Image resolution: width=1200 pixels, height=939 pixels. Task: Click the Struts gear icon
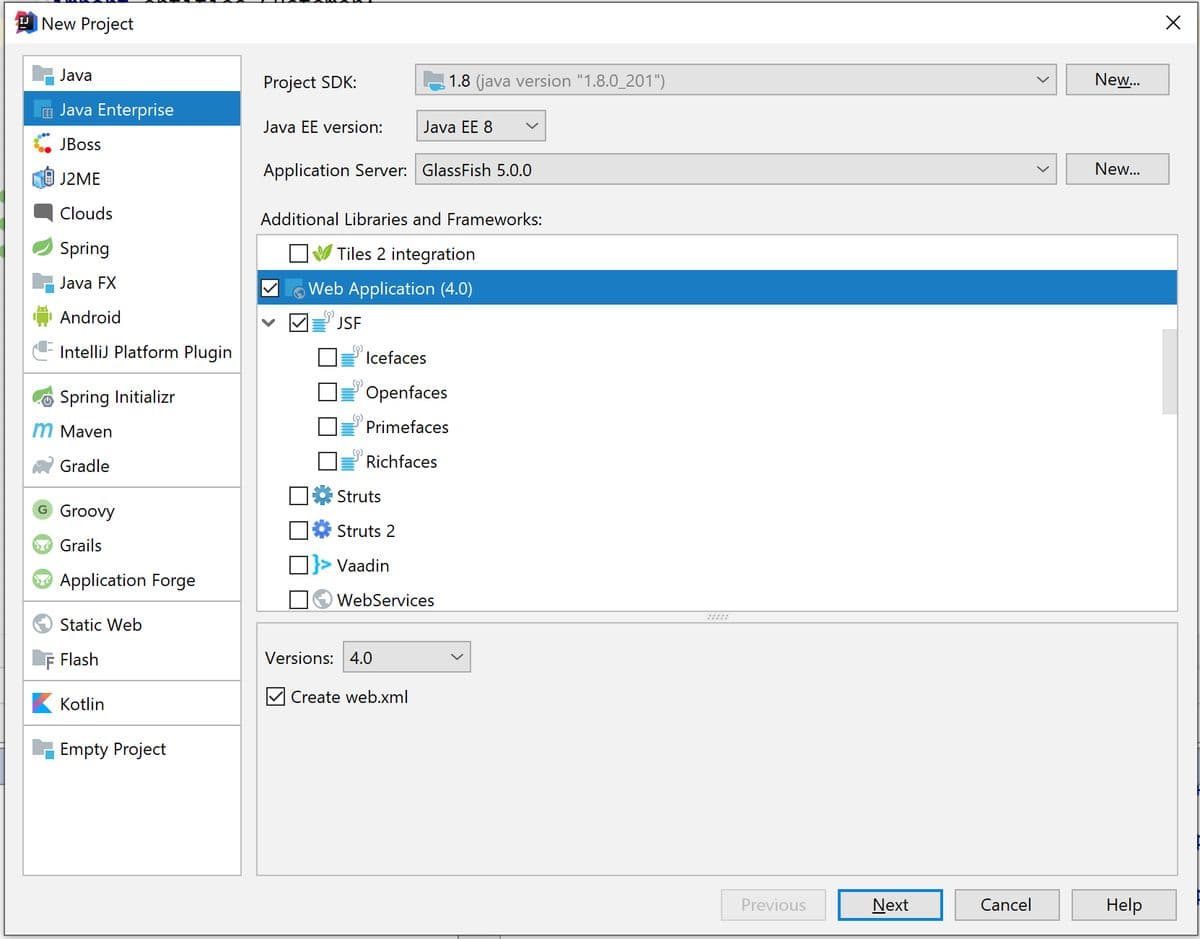[322, 496]
